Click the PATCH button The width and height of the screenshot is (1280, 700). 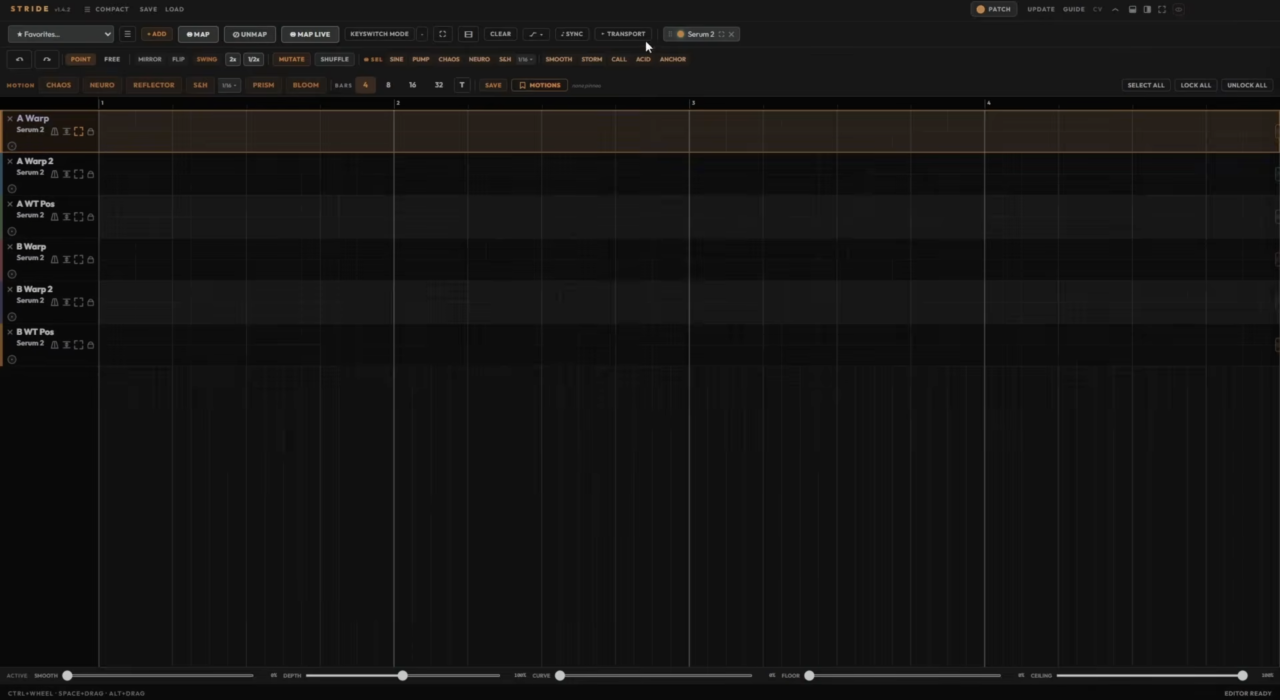click(994, 9)
